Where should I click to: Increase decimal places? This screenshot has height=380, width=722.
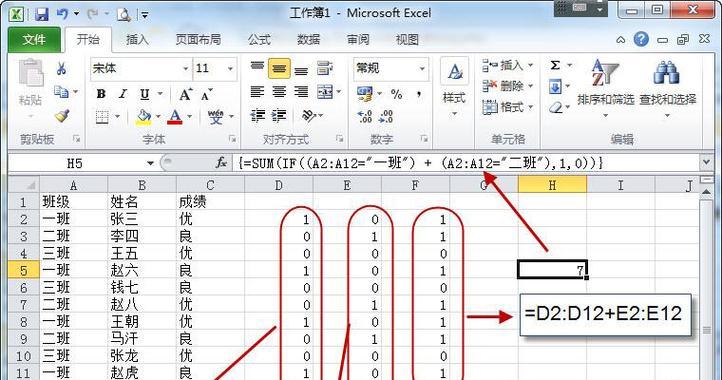pyautogui.click(x=365, y=117)
